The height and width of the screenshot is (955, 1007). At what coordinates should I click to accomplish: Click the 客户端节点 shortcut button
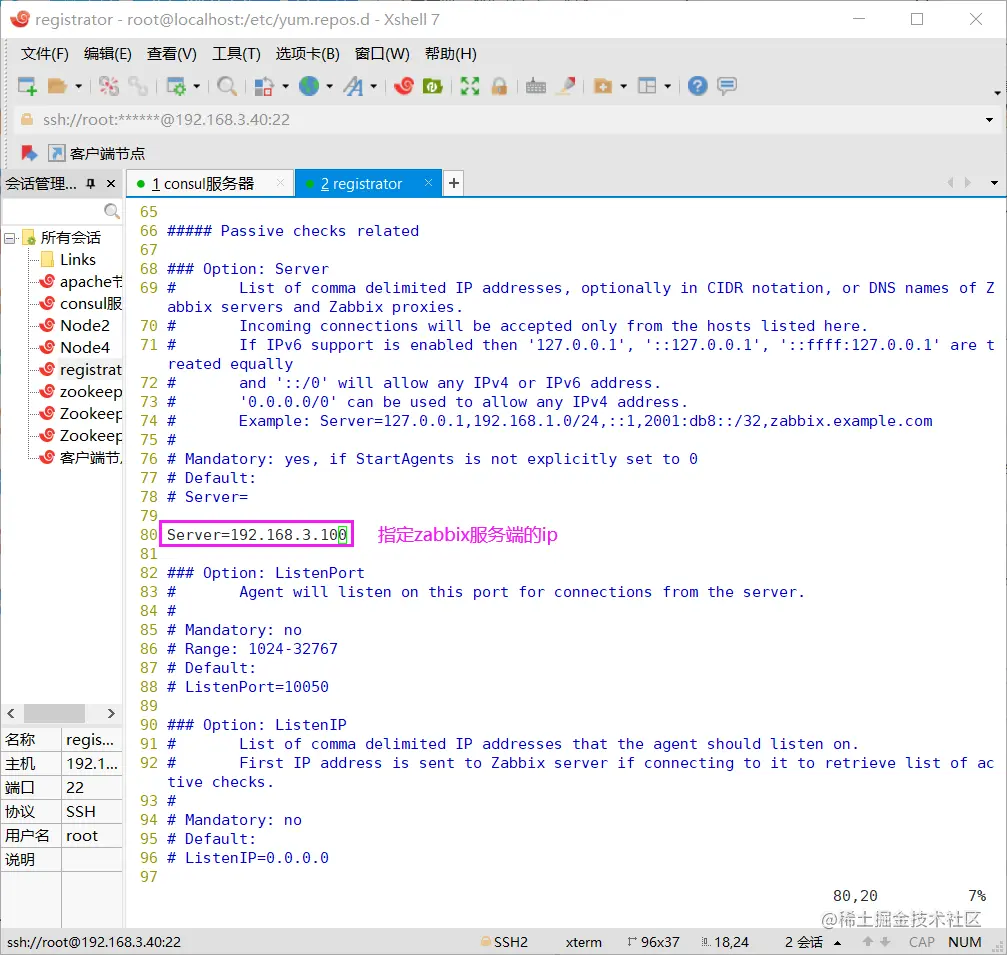click(97, 153)
